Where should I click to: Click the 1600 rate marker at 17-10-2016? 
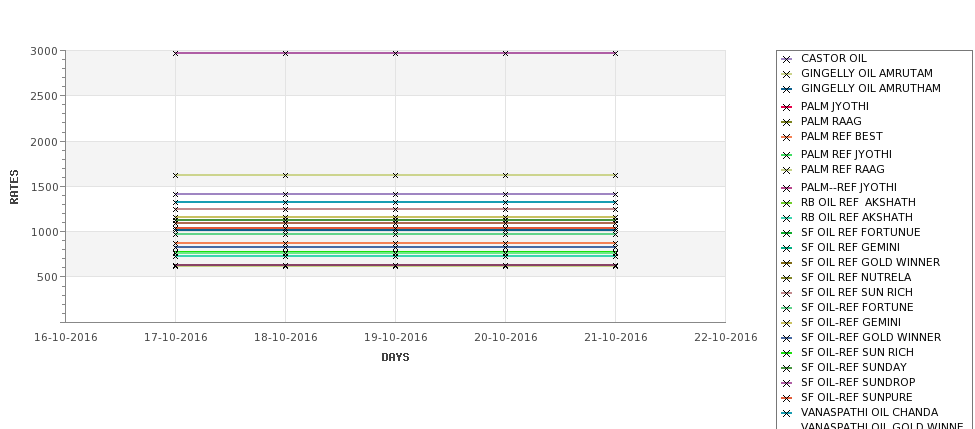[x=175, y=175]
